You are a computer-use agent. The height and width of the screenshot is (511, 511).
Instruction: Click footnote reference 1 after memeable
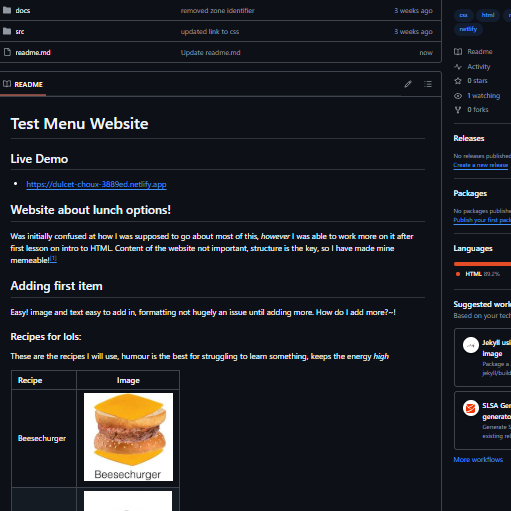click(53, 259)
